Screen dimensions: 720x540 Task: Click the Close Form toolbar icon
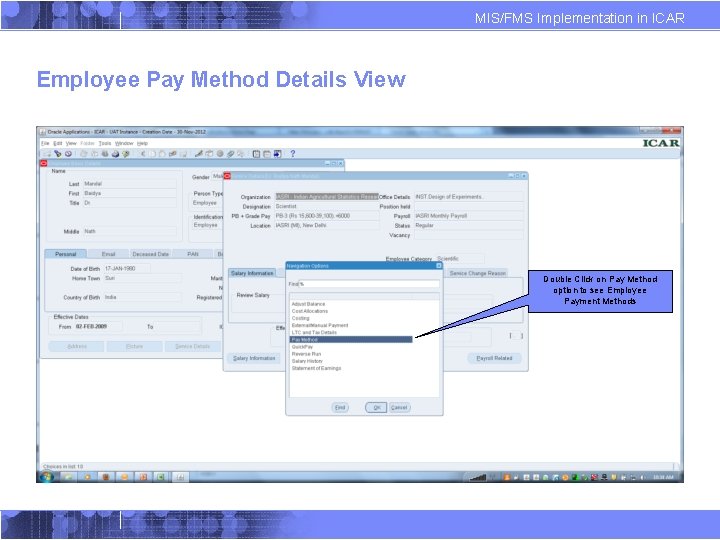(x=125, y=154)
